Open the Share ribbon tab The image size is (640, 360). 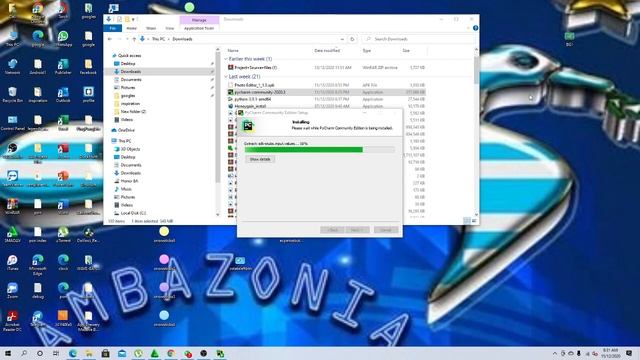(151, 28)
